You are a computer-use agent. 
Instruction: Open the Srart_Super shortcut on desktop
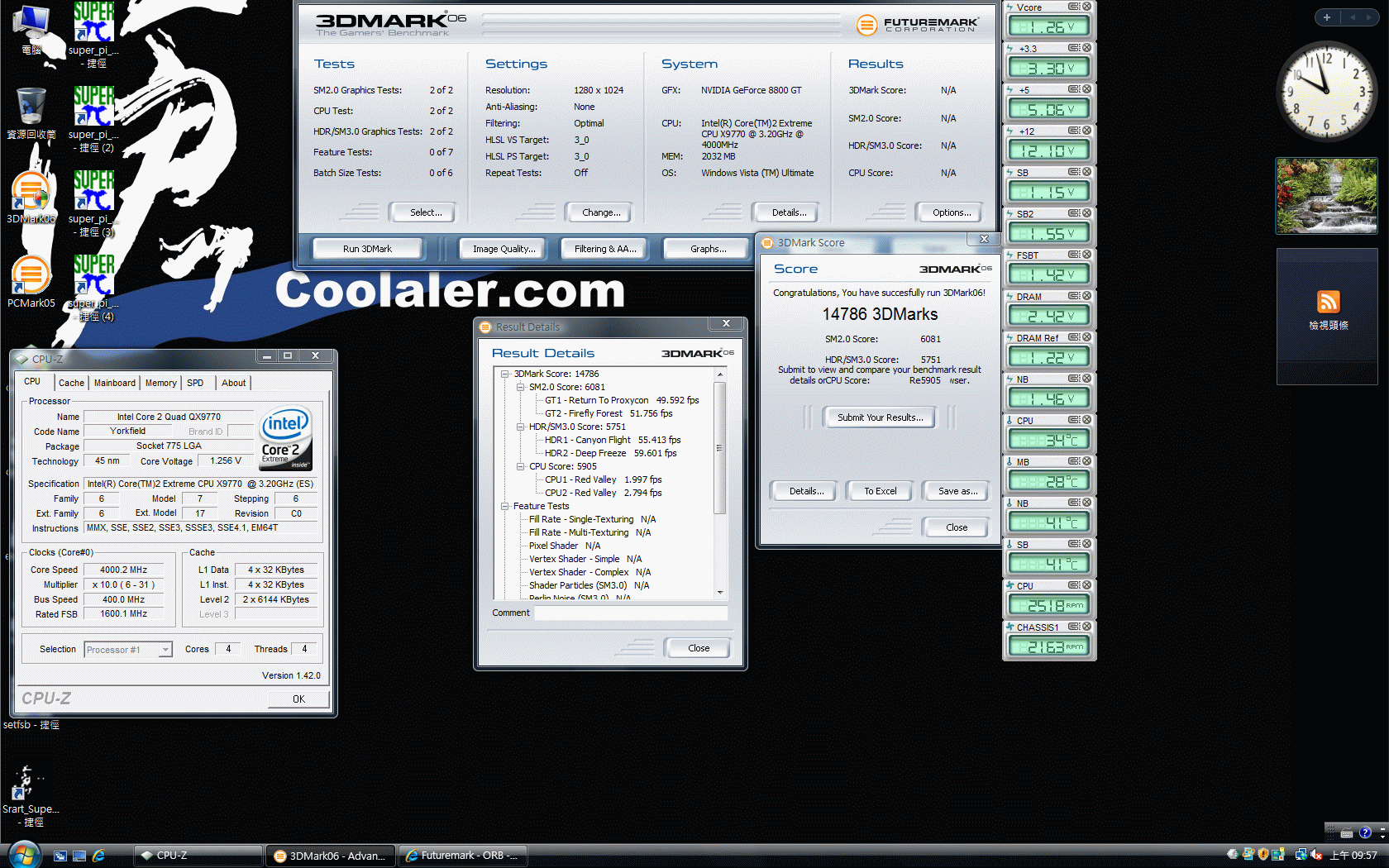coord(31,796)
